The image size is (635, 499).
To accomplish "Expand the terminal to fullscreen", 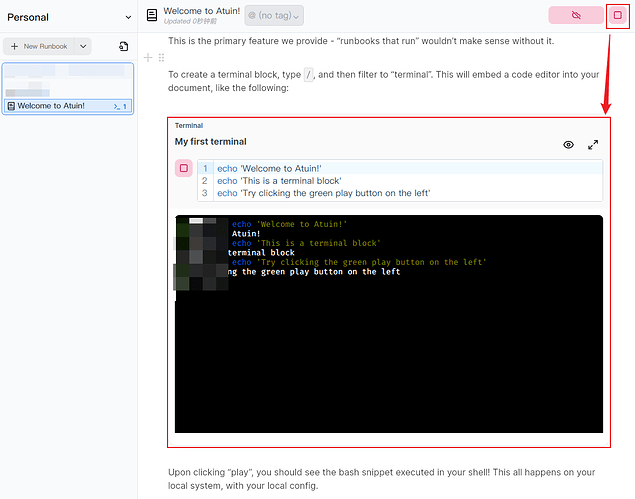I will tap(593, 145).
